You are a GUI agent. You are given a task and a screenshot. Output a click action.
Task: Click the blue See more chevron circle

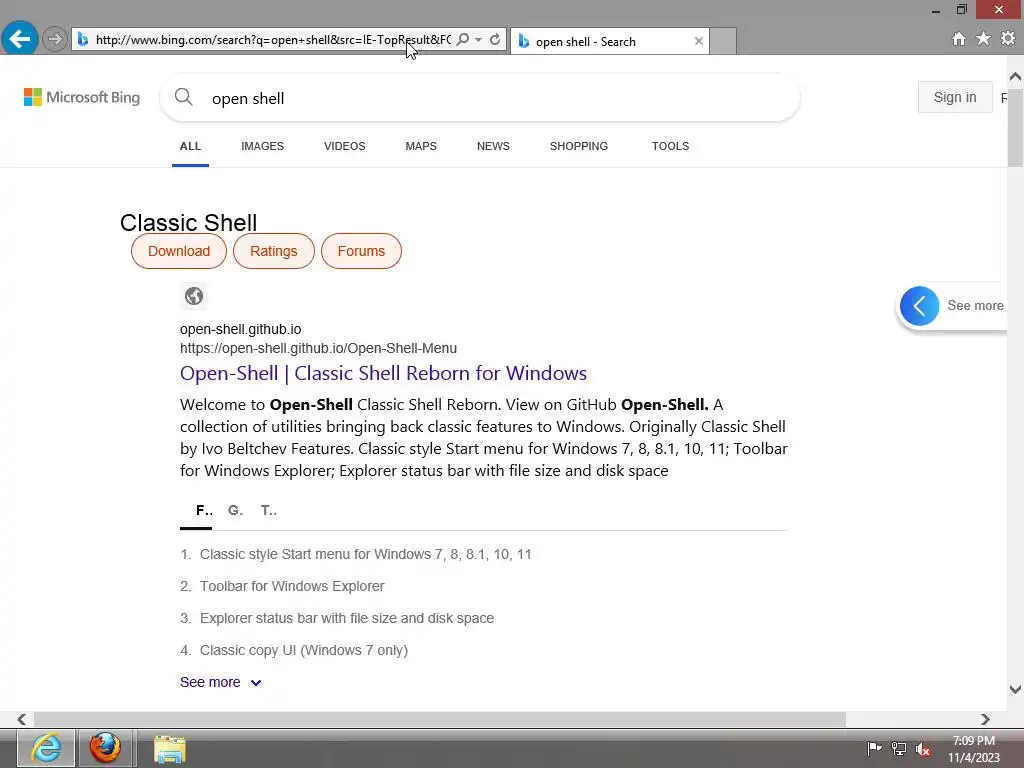click(919, 306)
